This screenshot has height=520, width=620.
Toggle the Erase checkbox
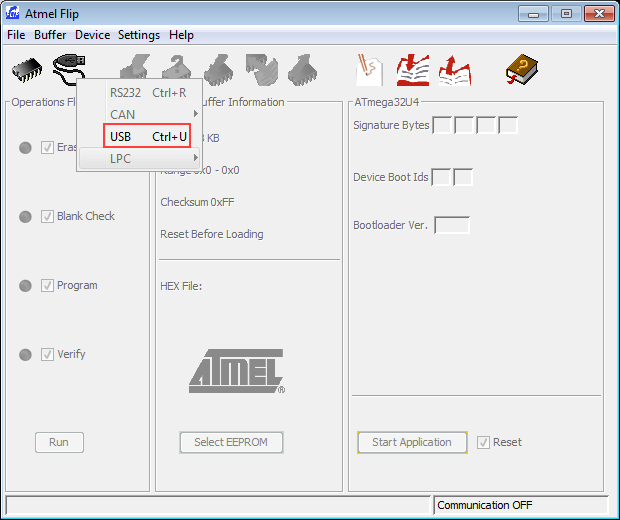47,148
